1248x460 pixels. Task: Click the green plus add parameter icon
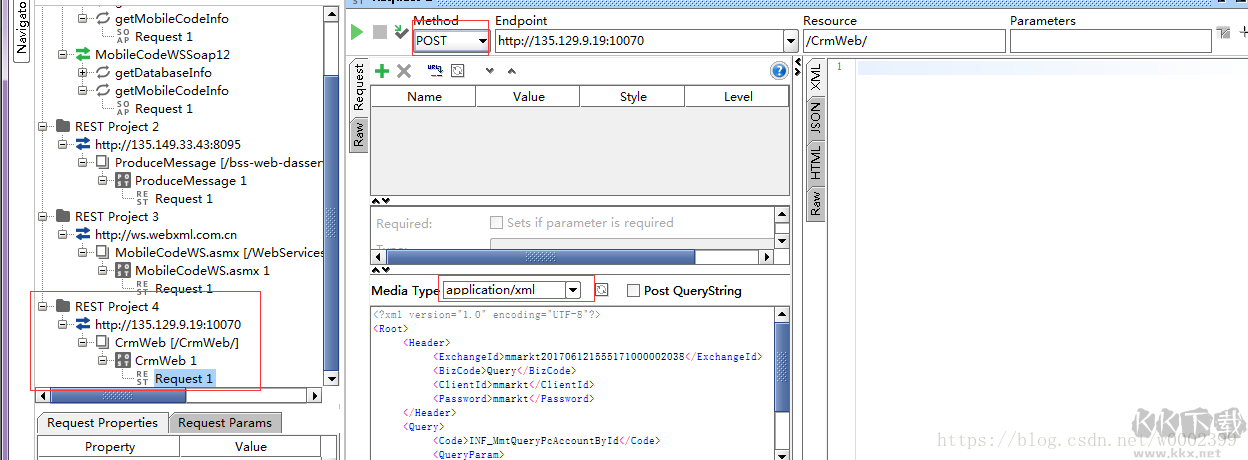381,71
